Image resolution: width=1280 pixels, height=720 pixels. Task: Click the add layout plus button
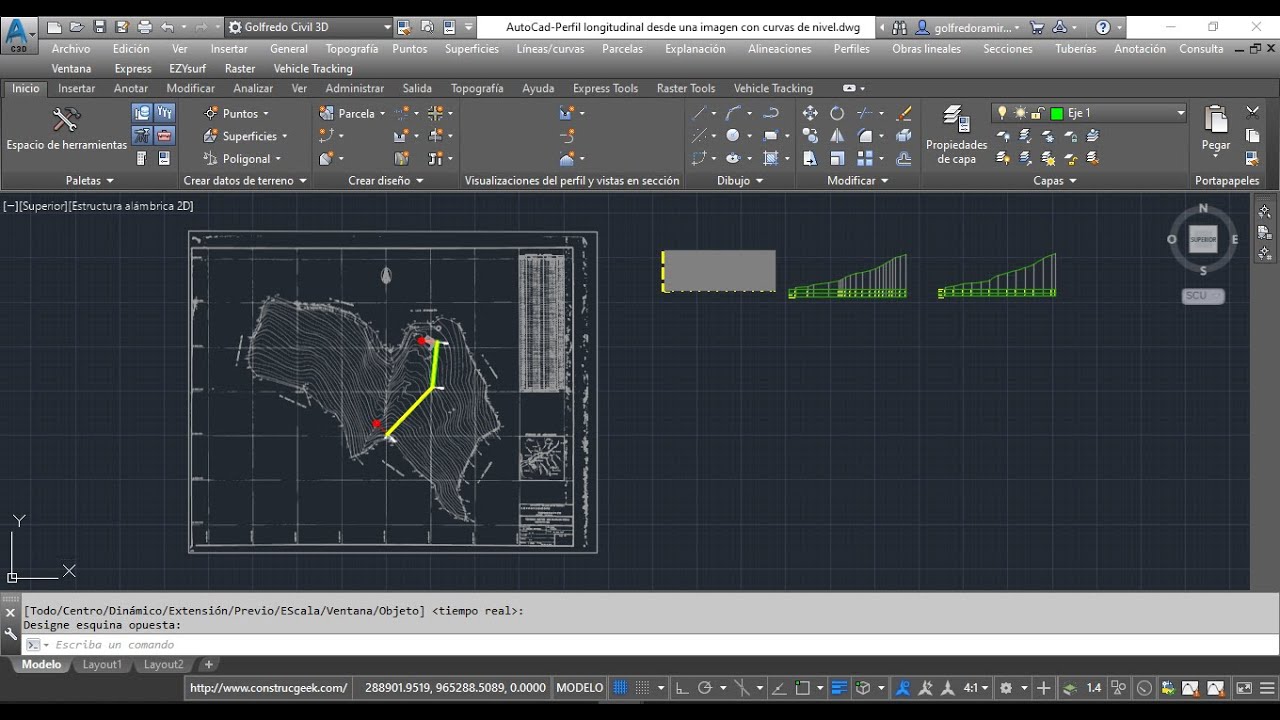pyautogui.click(x=209, y=664)
